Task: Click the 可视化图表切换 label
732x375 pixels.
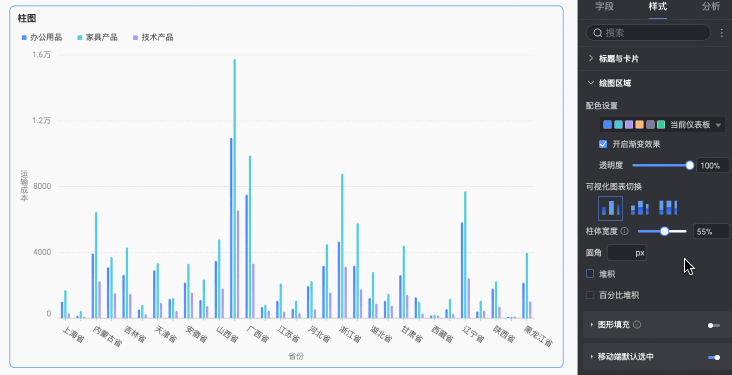Action: 614,187
